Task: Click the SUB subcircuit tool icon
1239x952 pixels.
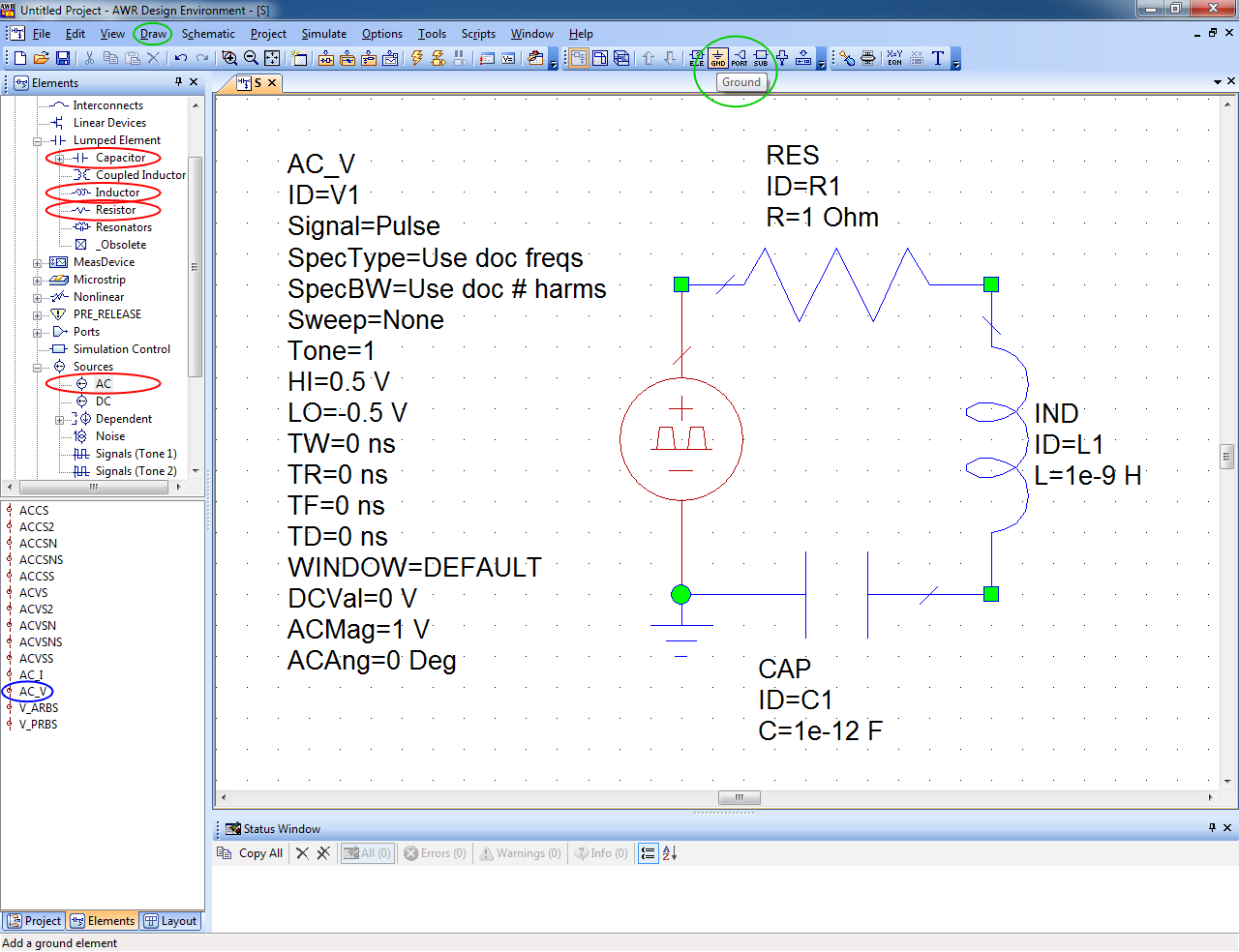Action: pyautogui.click(x=761, y=58)
